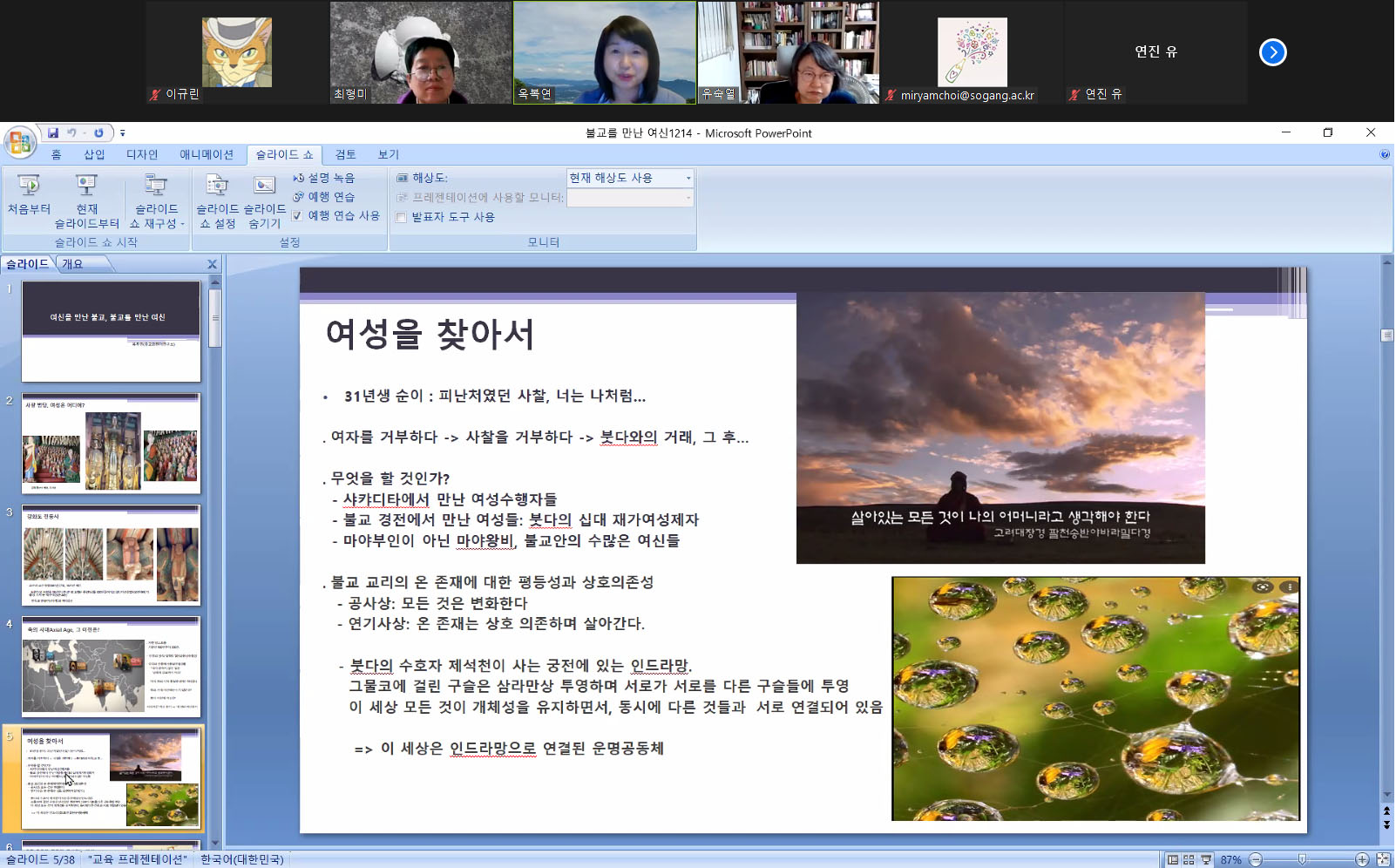
Task: Select slide 2 thumbnail with temple photos
Action: (x=111, y=443)
